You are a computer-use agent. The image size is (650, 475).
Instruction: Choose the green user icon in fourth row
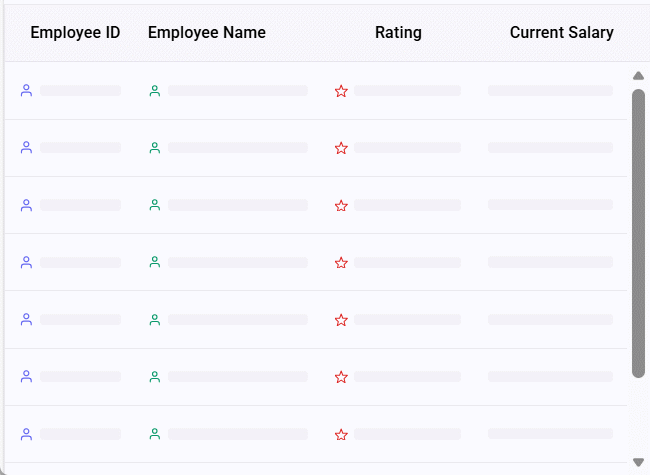155,262
